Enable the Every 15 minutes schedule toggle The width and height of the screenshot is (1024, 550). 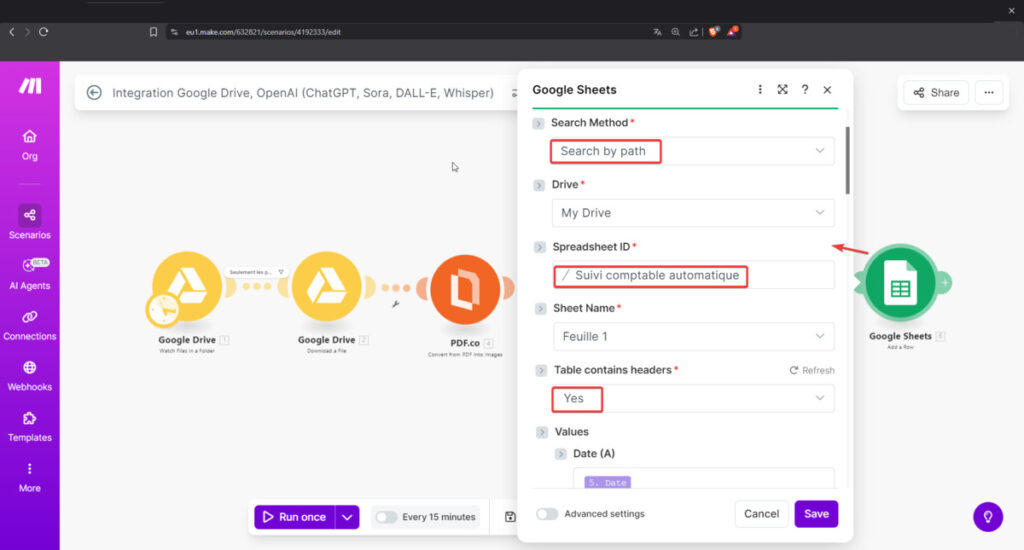pos(385,517)
